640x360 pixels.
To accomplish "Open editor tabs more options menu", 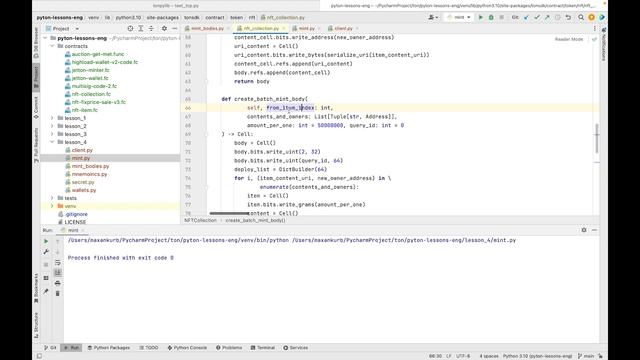I will point(594,29).
